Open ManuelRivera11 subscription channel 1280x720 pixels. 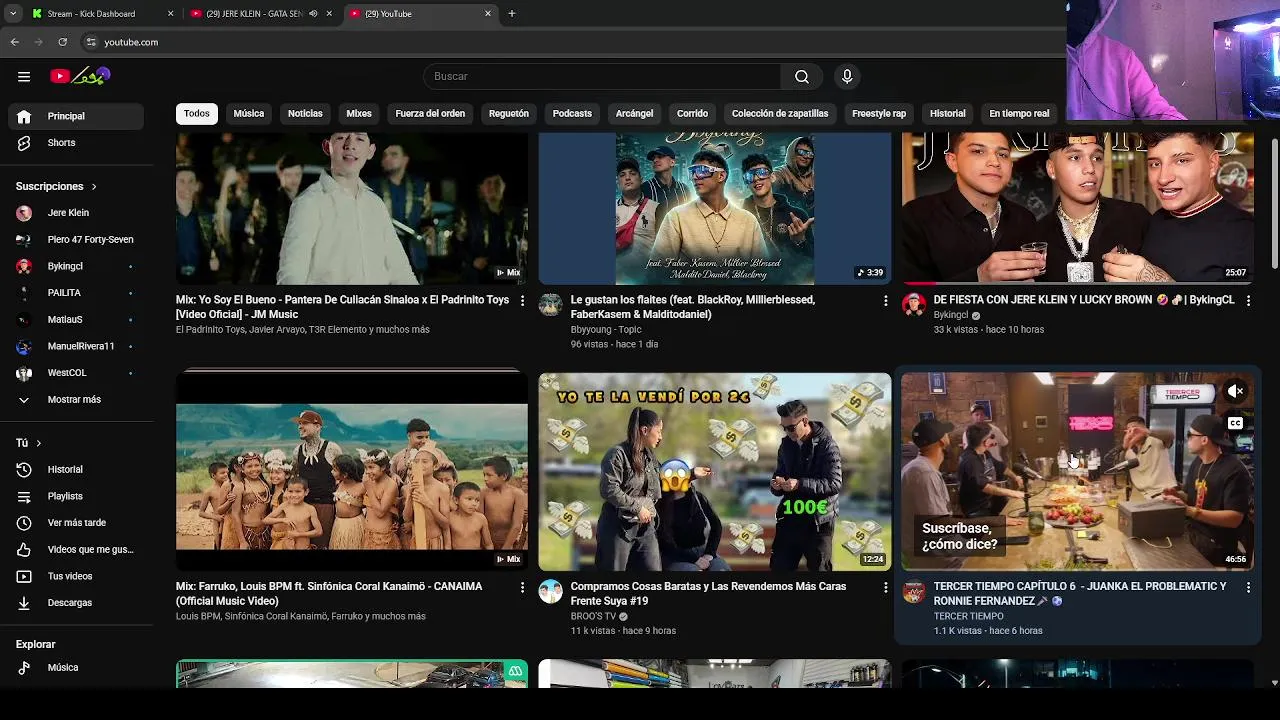click(76, 346)
